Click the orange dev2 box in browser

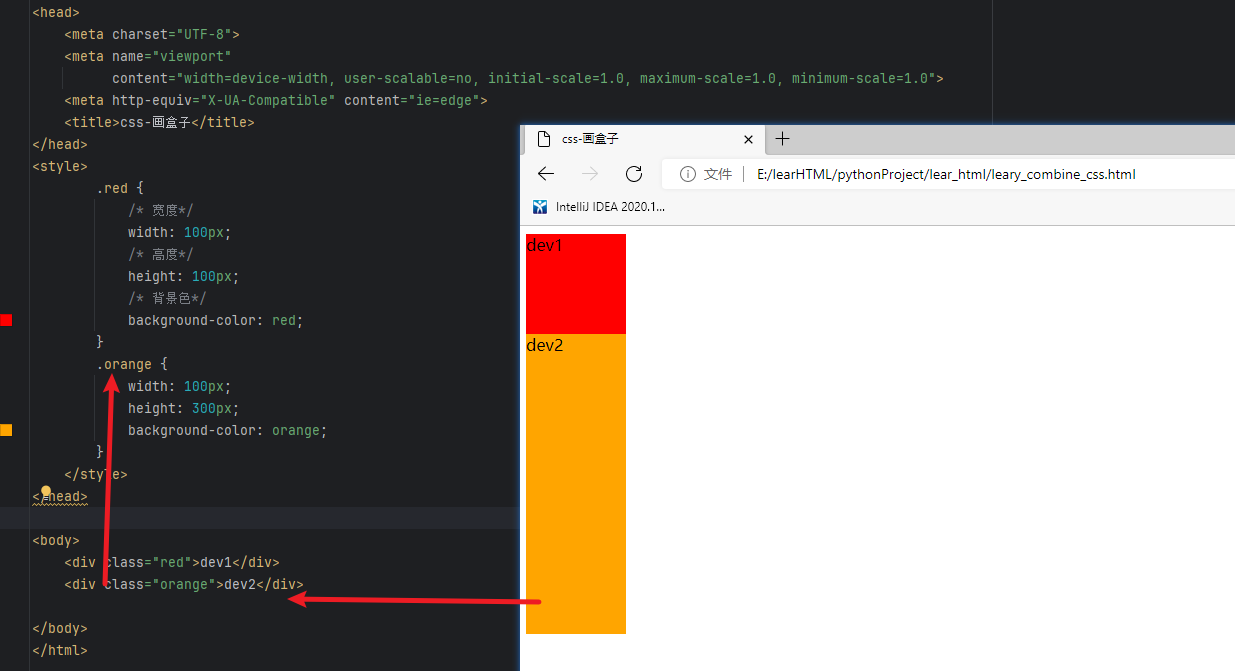[x=576, y=484]
